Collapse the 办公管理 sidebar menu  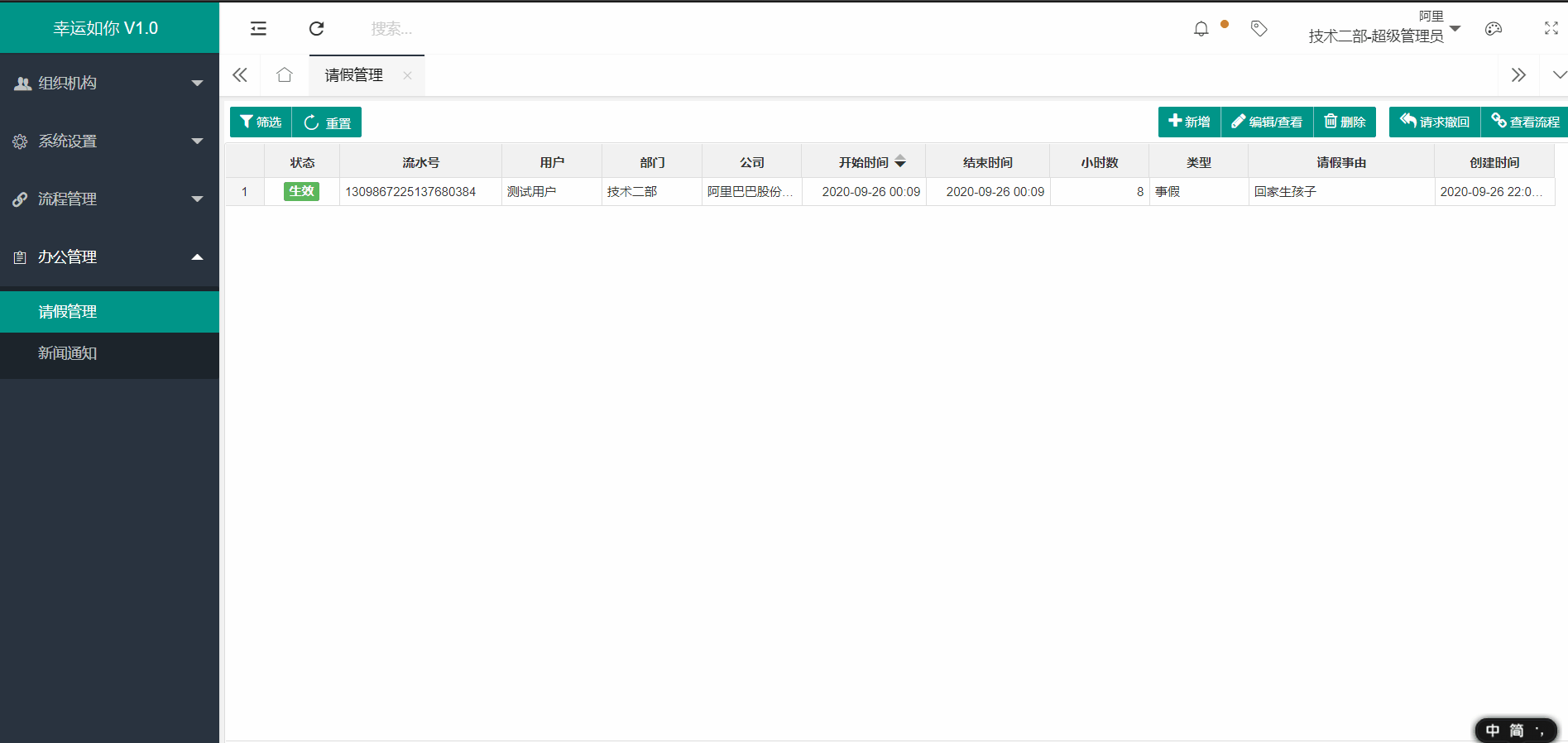tap(109, 256)
